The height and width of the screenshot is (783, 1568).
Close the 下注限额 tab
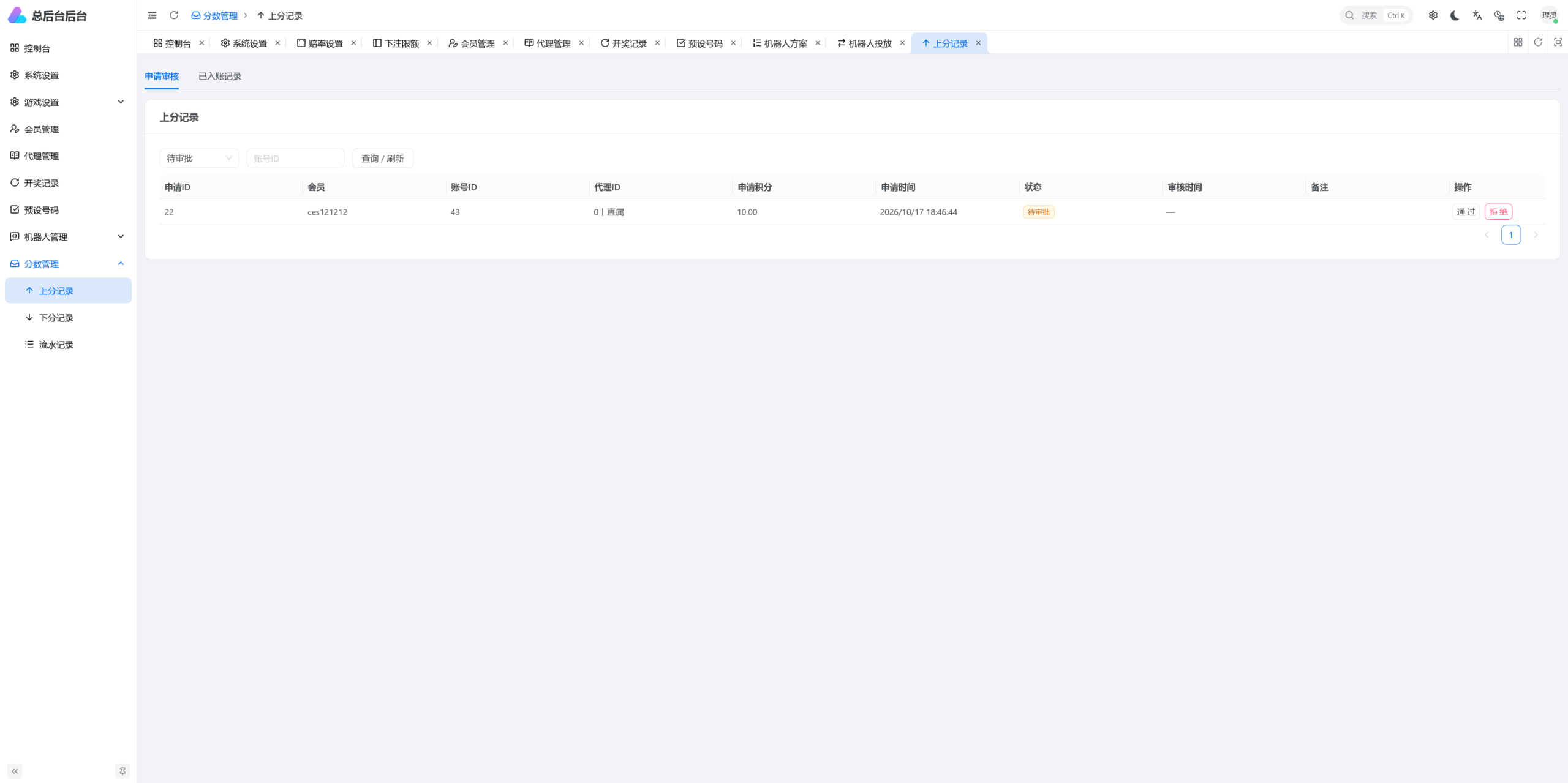click(x=429, y=43)
